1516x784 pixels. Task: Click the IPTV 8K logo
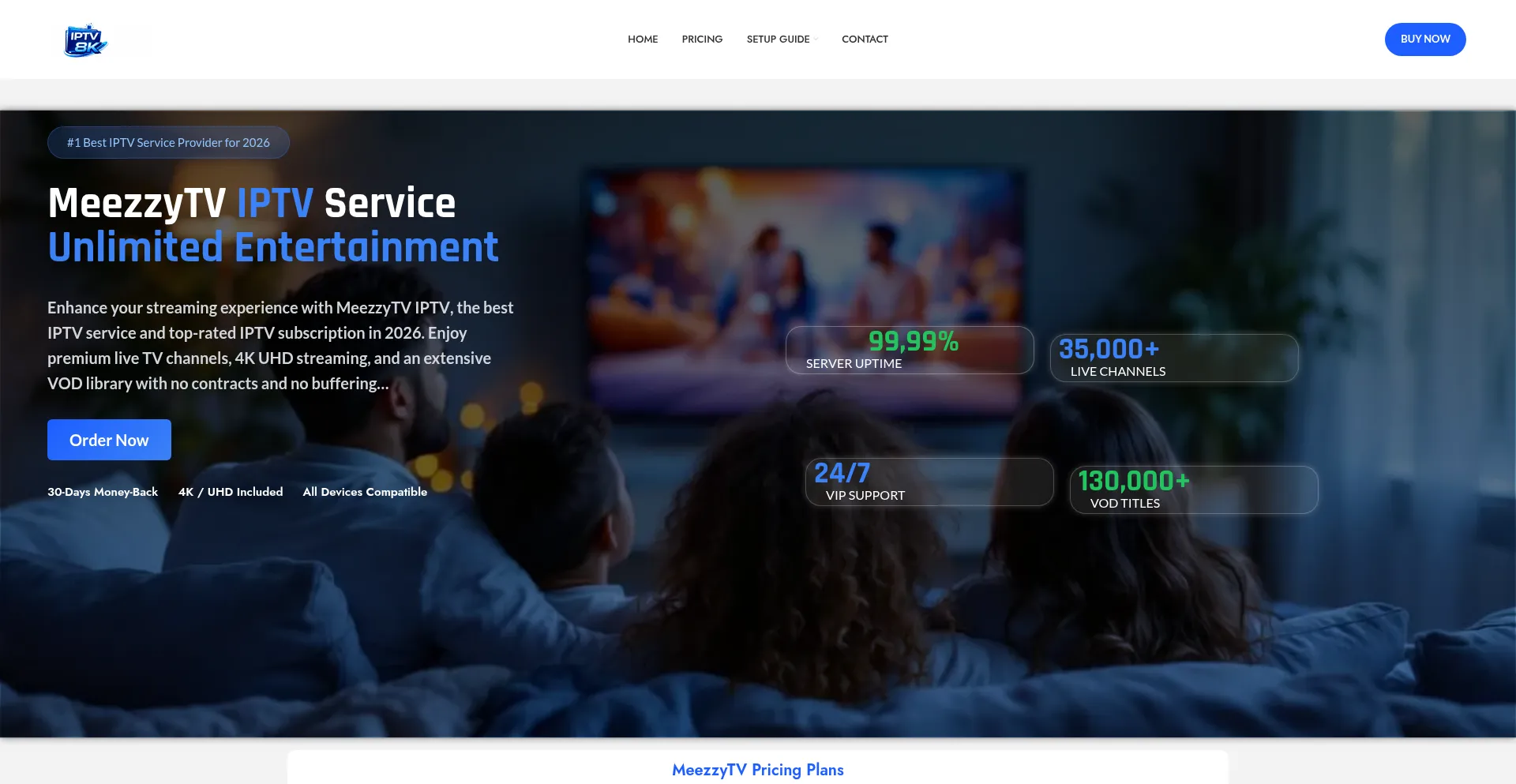(85, 39)
